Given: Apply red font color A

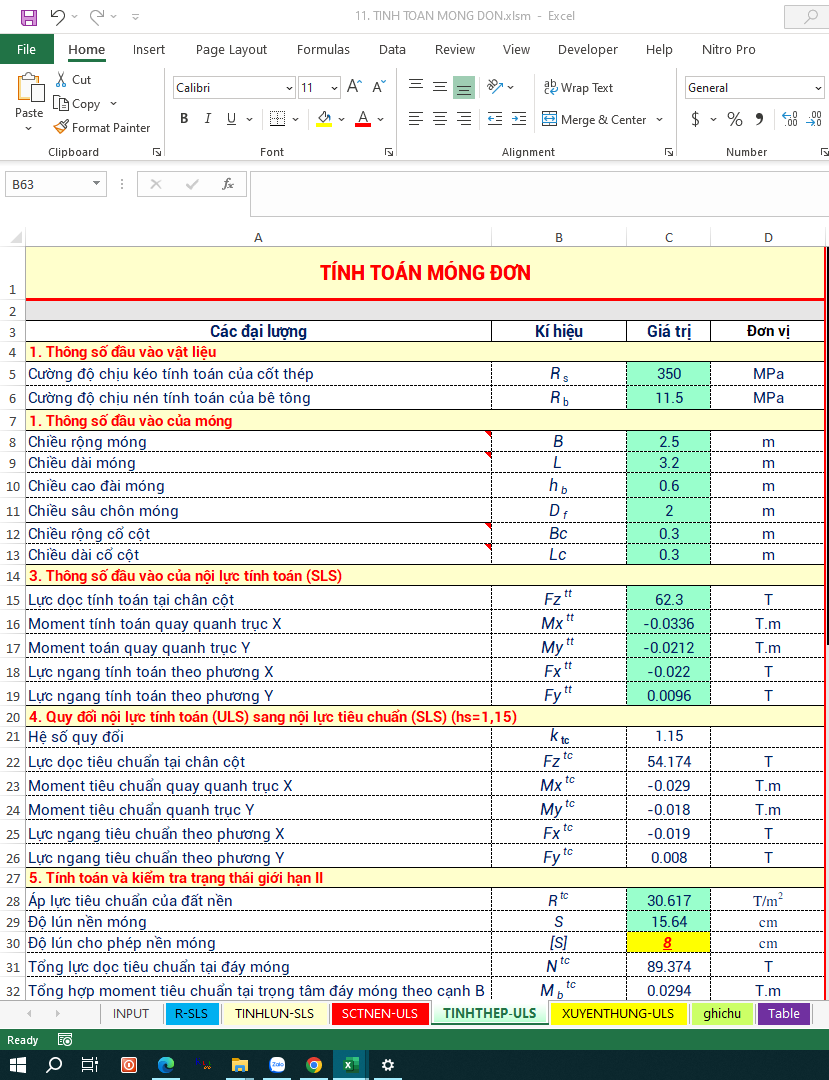Looking at the screenshot, I should point(363,118).
